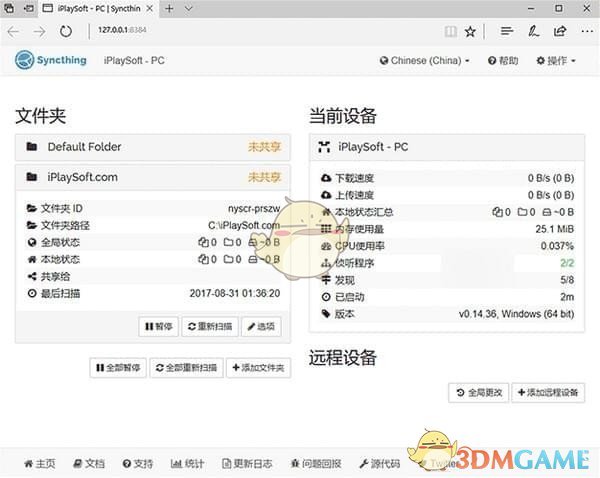Click version text v0.14.36, Windows (64 bit)
This screenshot has width=600, height=478.
click(516, 314)
